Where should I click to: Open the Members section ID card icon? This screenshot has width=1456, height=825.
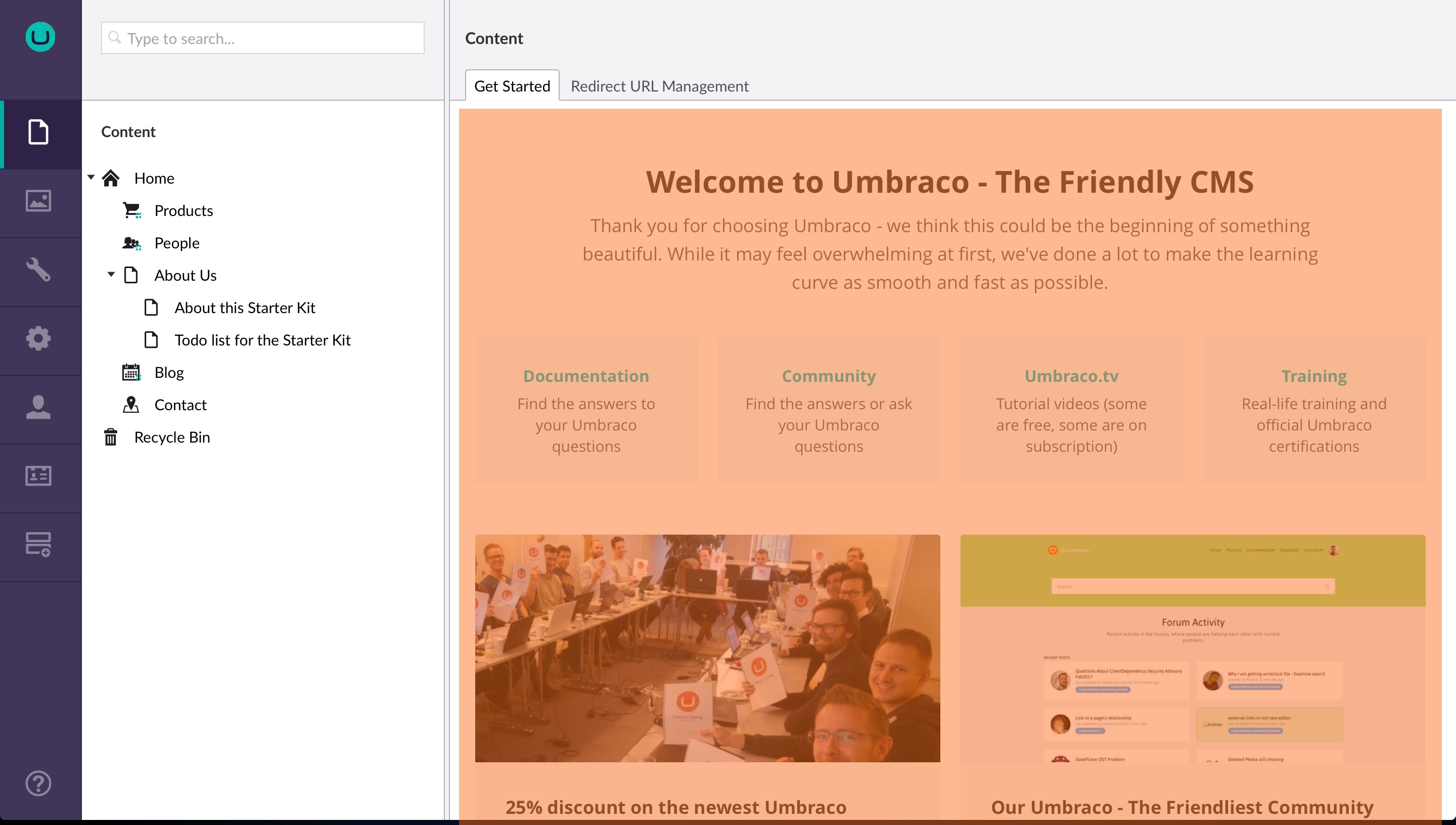pos(38,476)
